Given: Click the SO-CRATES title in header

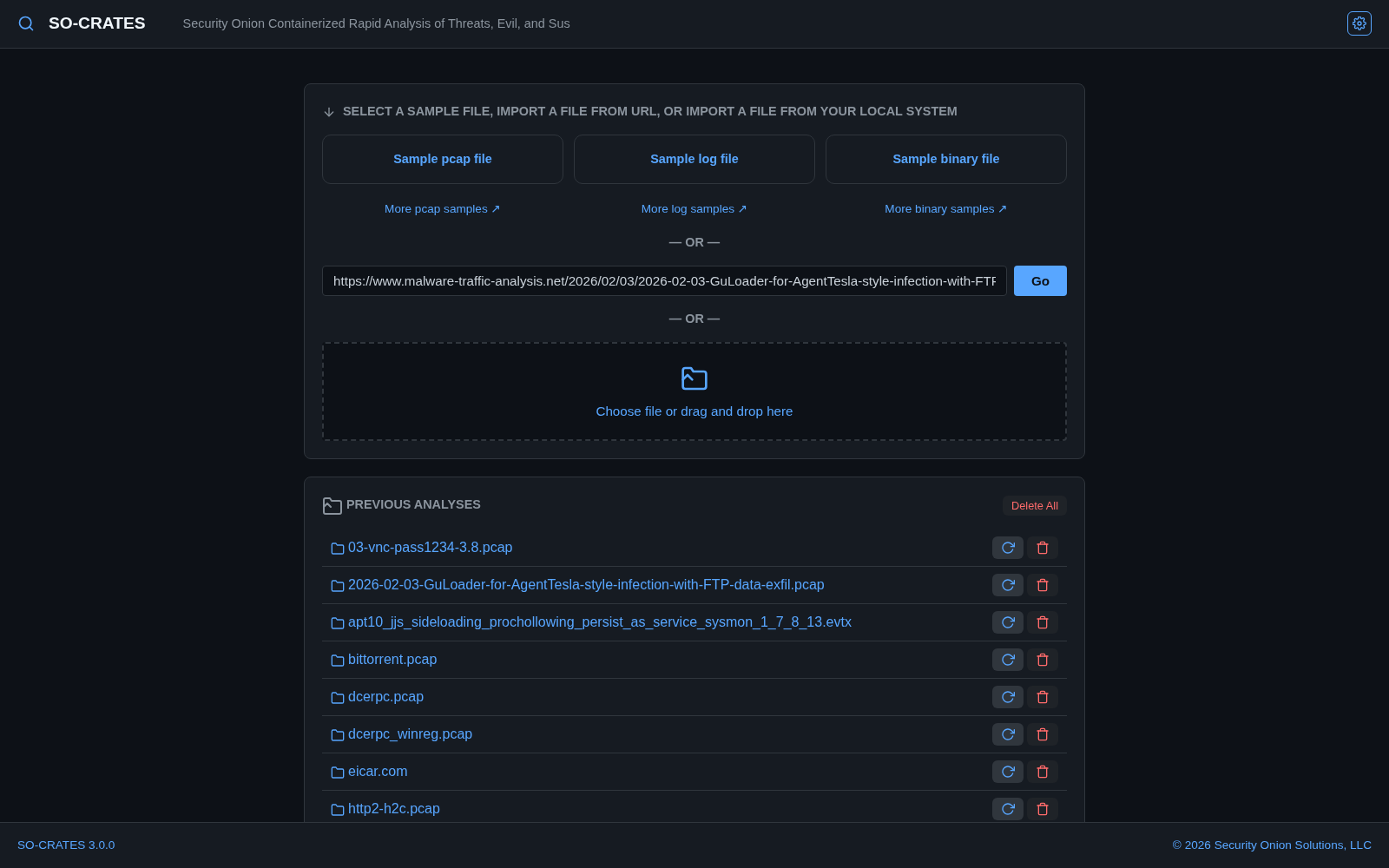Looking at the screenshot, I should click(97, 23).
